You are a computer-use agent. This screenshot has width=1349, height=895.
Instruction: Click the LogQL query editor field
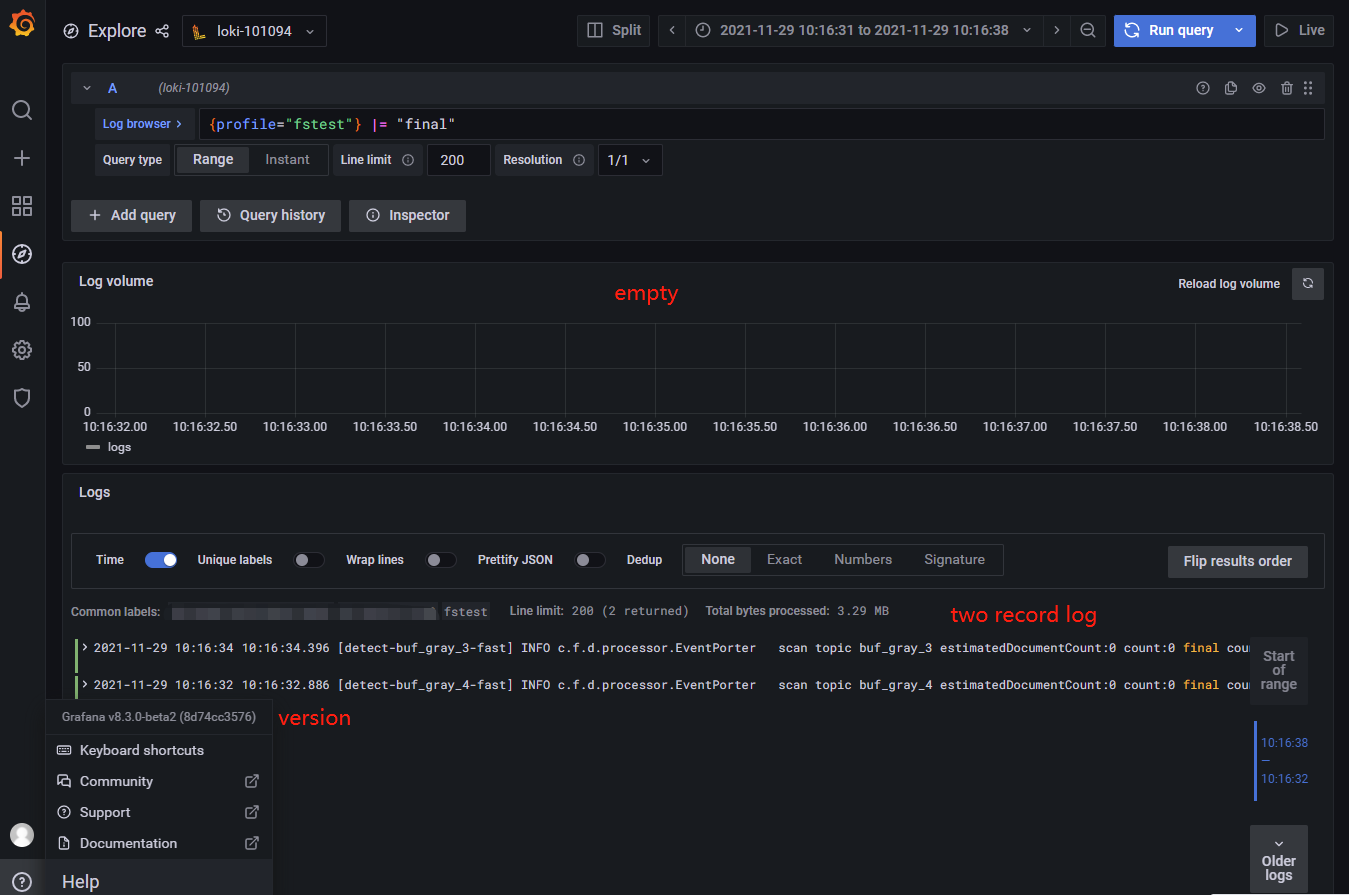pos(762,124)
